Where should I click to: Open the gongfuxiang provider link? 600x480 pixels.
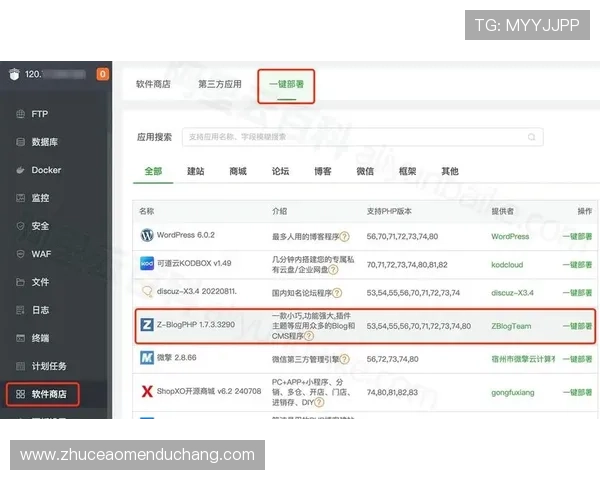[513, 392]
